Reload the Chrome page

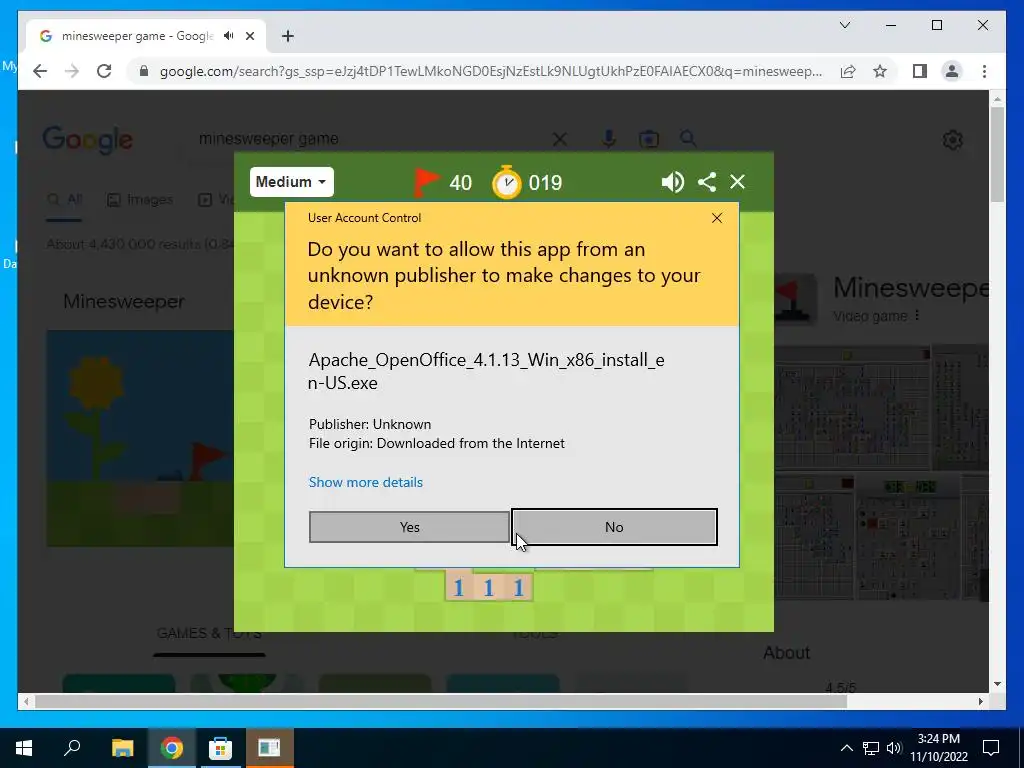click(104, 71)
